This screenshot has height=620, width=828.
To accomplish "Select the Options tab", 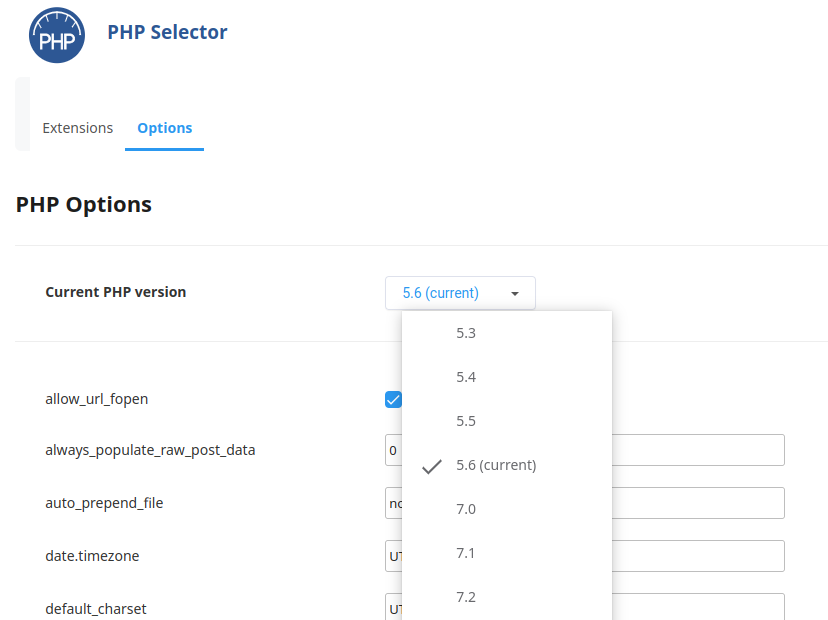I will coord(164,128).
